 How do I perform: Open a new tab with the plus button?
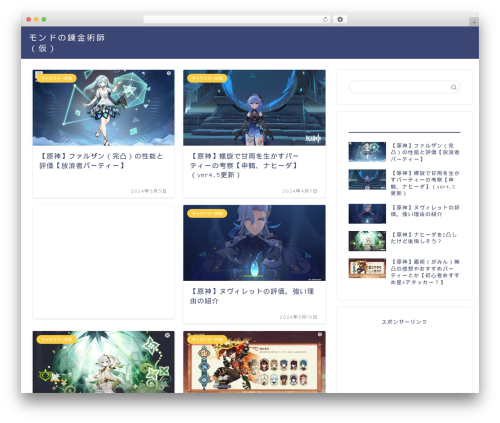pyautogui.click(x=474, y=22)
